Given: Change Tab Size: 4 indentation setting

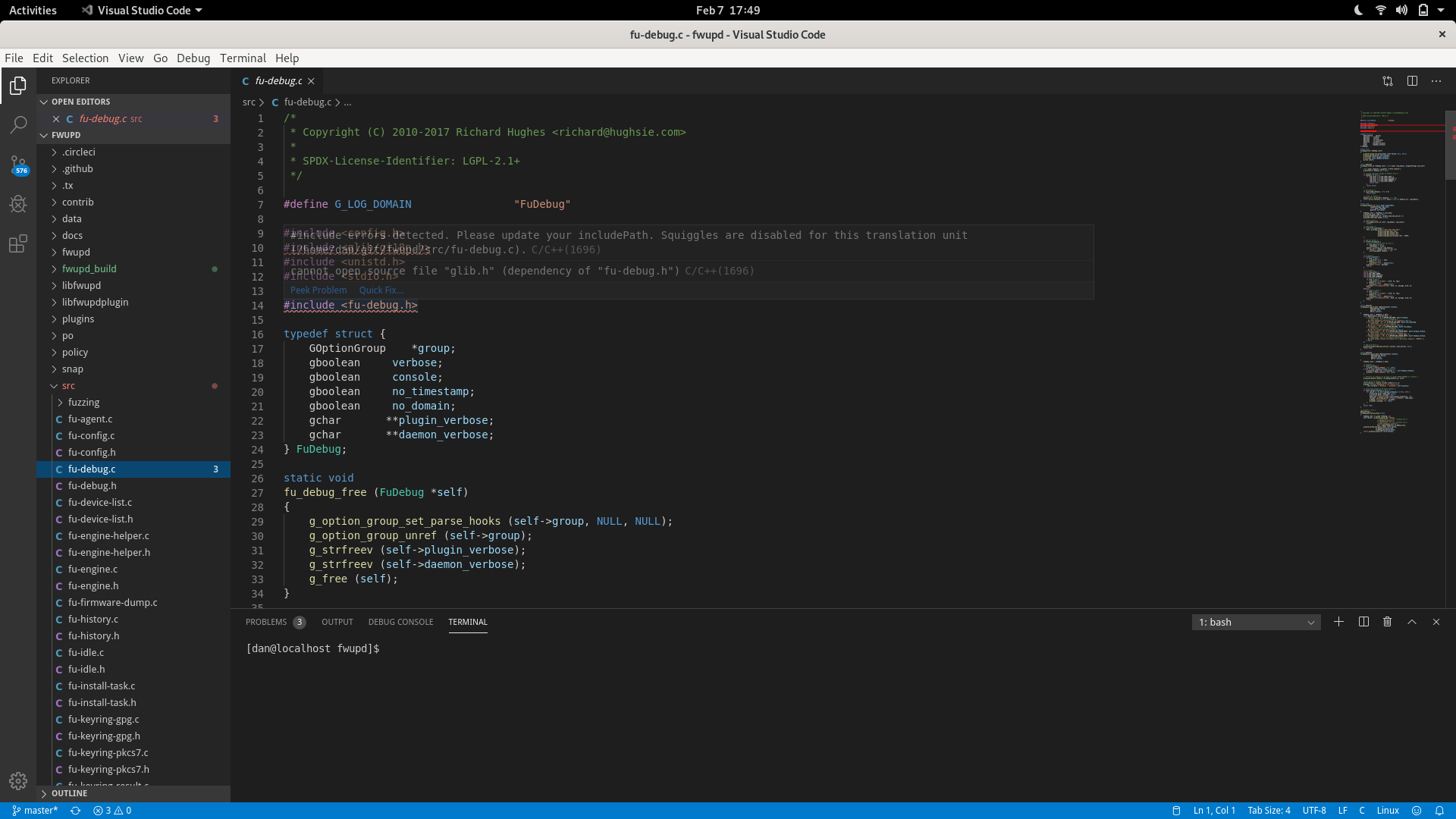Looking at the screenshot, I should (x=1269, y=811).
